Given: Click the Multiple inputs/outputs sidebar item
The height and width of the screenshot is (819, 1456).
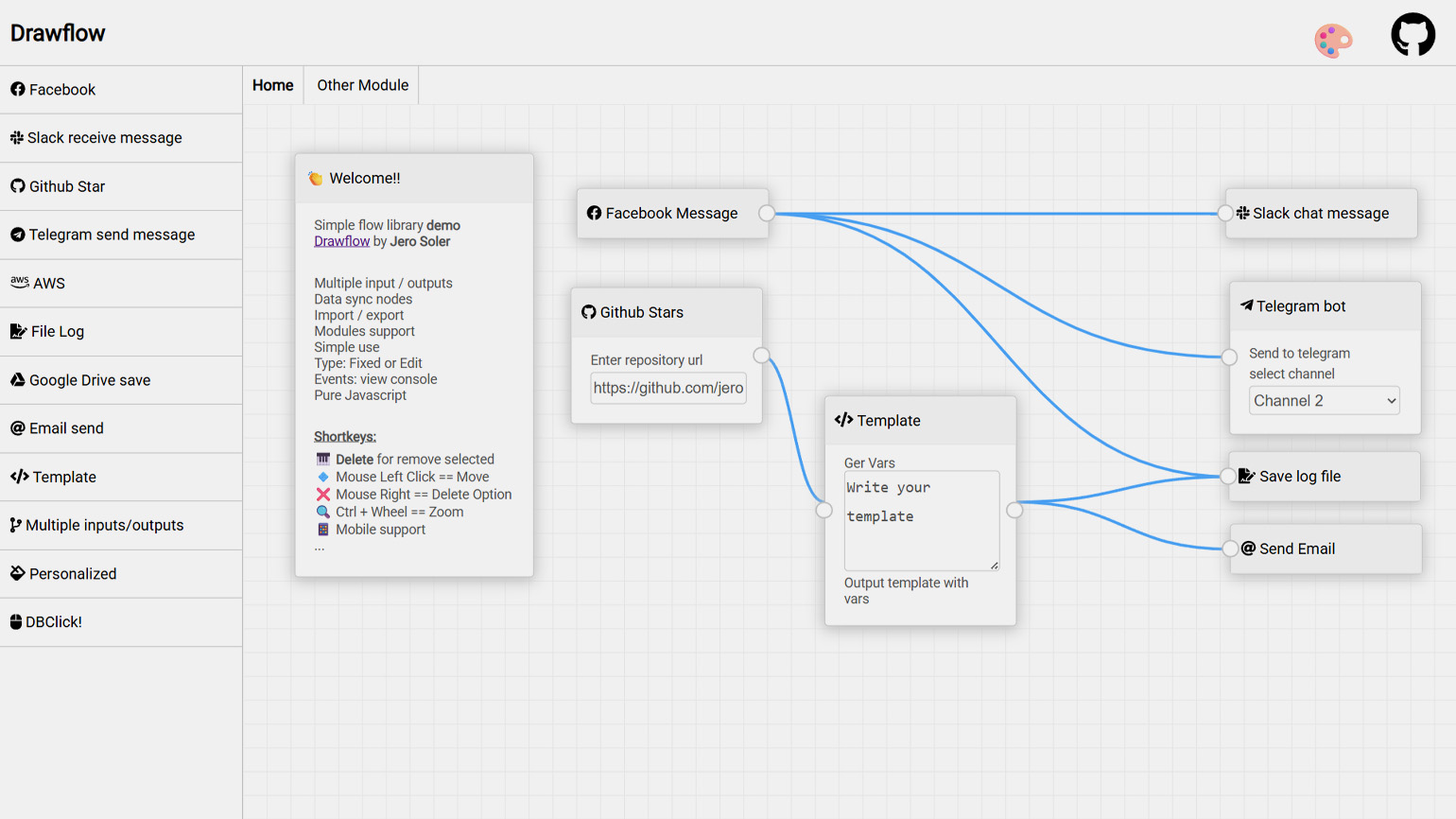Looking at the screenshot, I should pyautogui.click(x=104, y=526).
